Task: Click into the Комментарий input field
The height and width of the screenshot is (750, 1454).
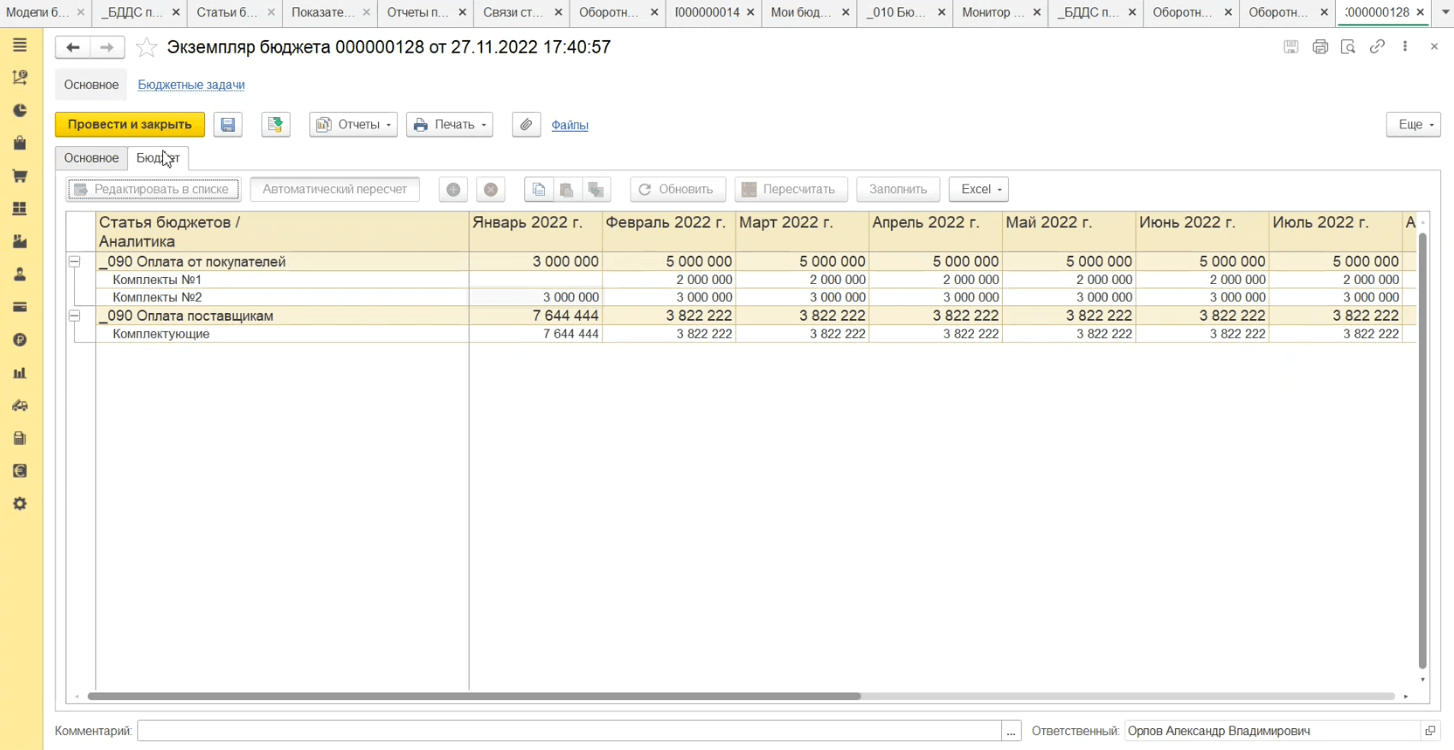Action: 569,731
